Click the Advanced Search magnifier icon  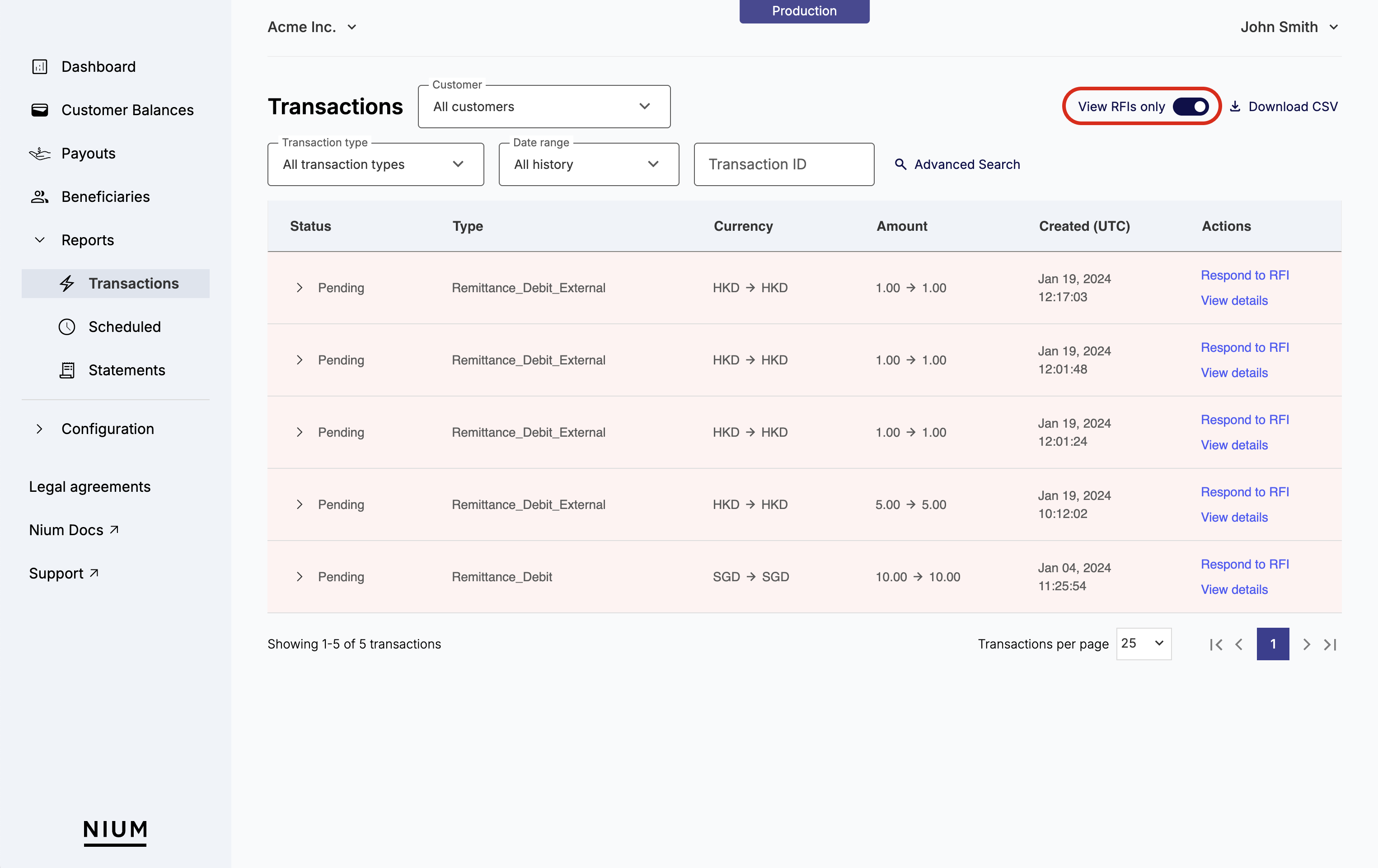(900, 164)
